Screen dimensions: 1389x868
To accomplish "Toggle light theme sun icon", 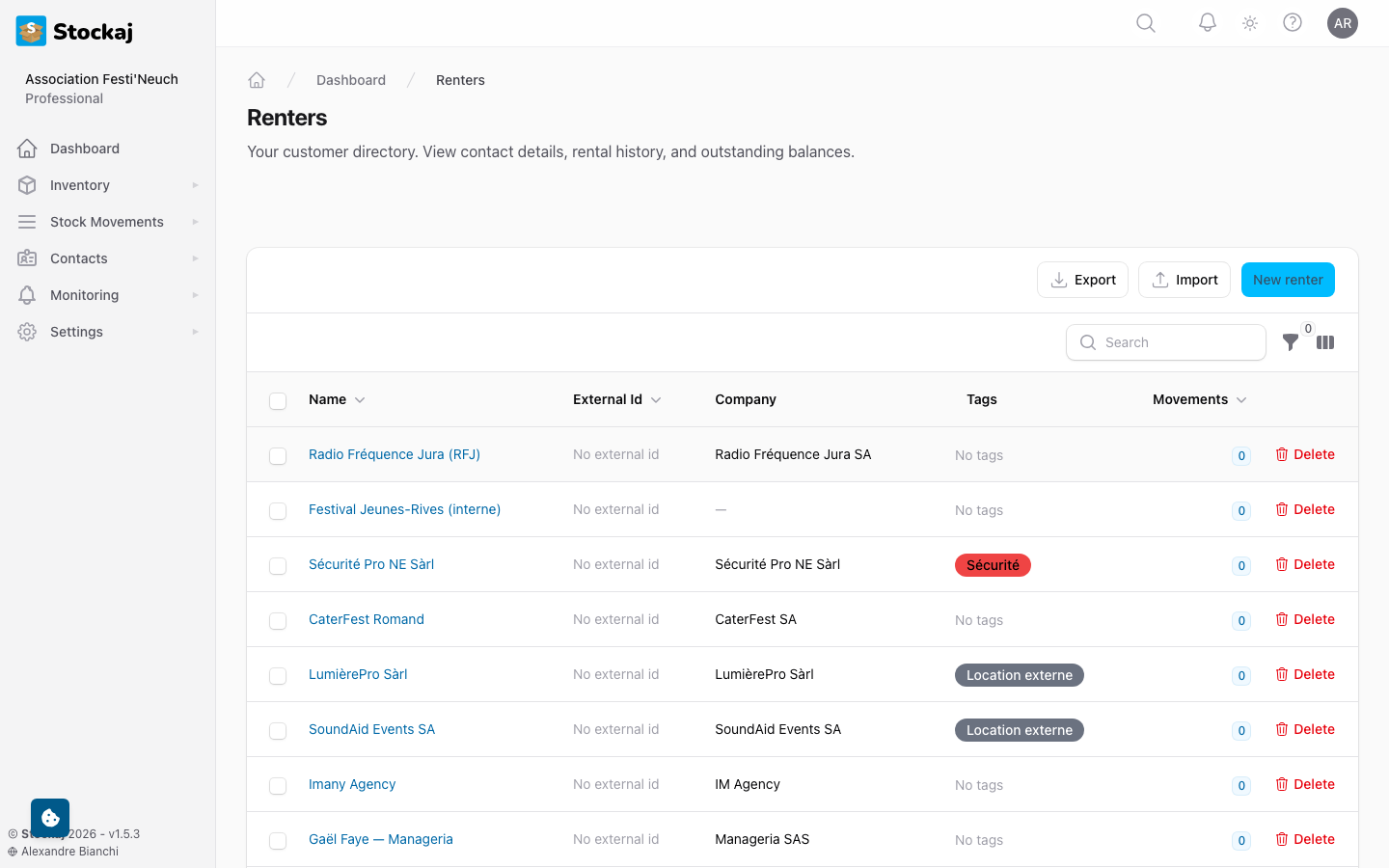I will pos(1250,23).
